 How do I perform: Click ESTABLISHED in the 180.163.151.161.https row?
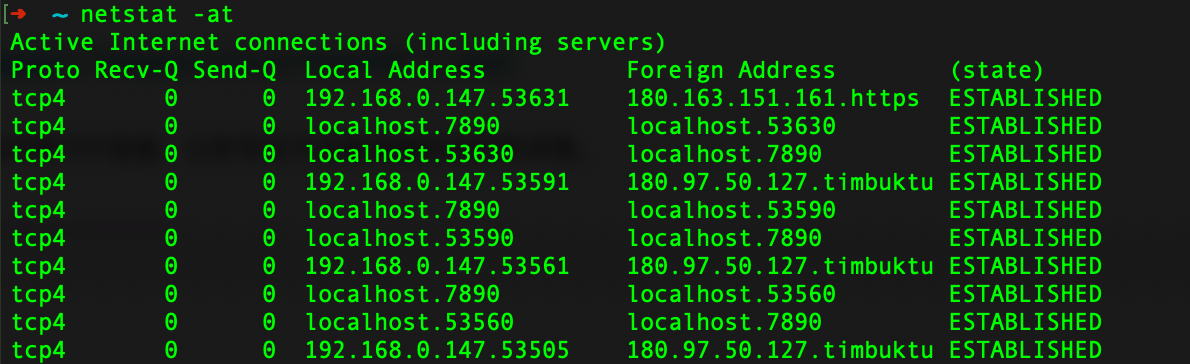point(1025,99)
